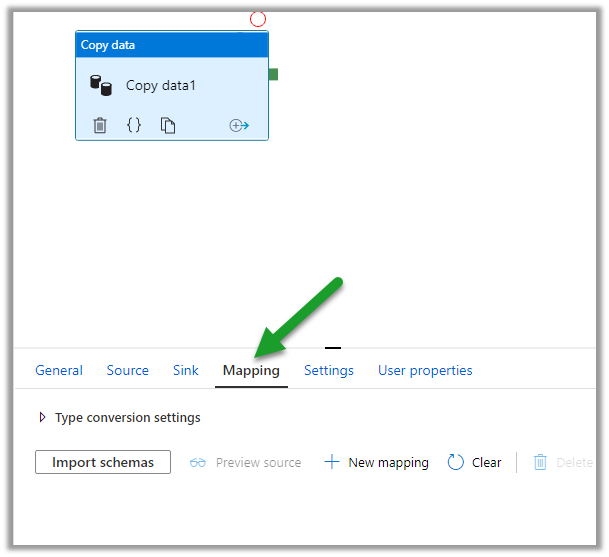Click the database icon in Copy data1

[x=101, y=86]
